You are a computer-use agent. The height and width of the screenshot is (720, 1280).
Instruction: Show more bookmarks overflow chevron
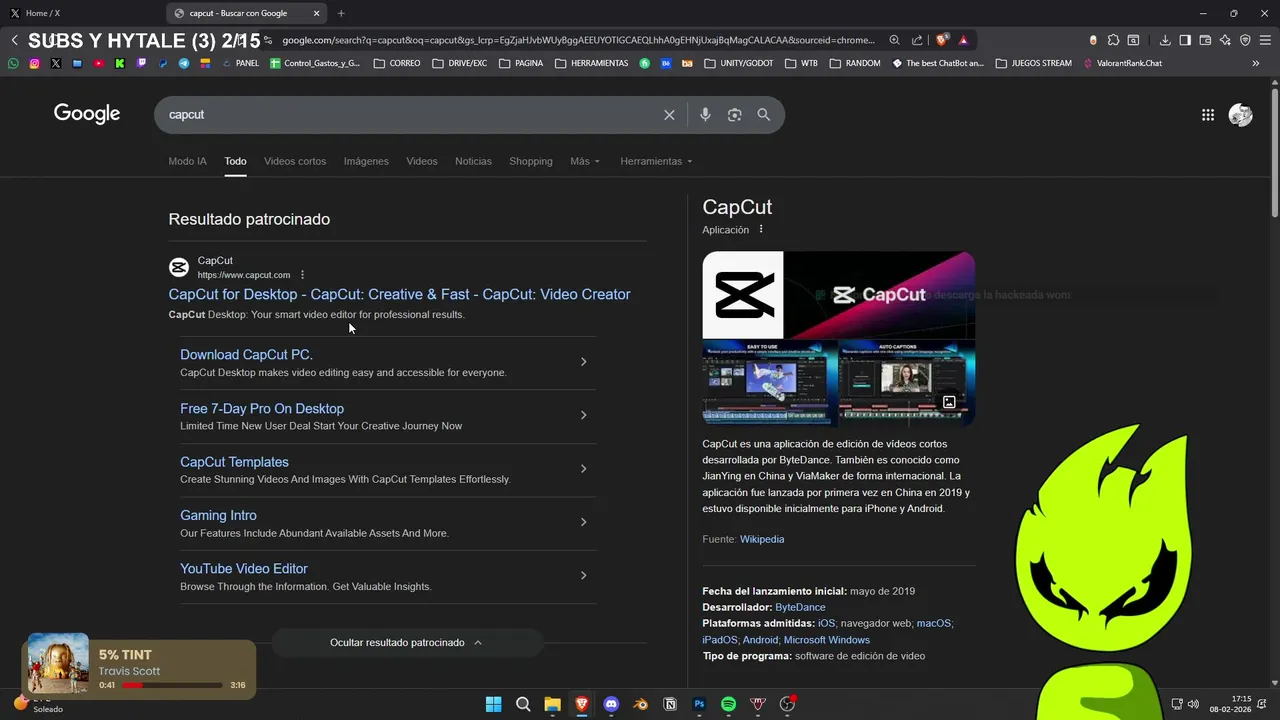tap(1256, 63)
